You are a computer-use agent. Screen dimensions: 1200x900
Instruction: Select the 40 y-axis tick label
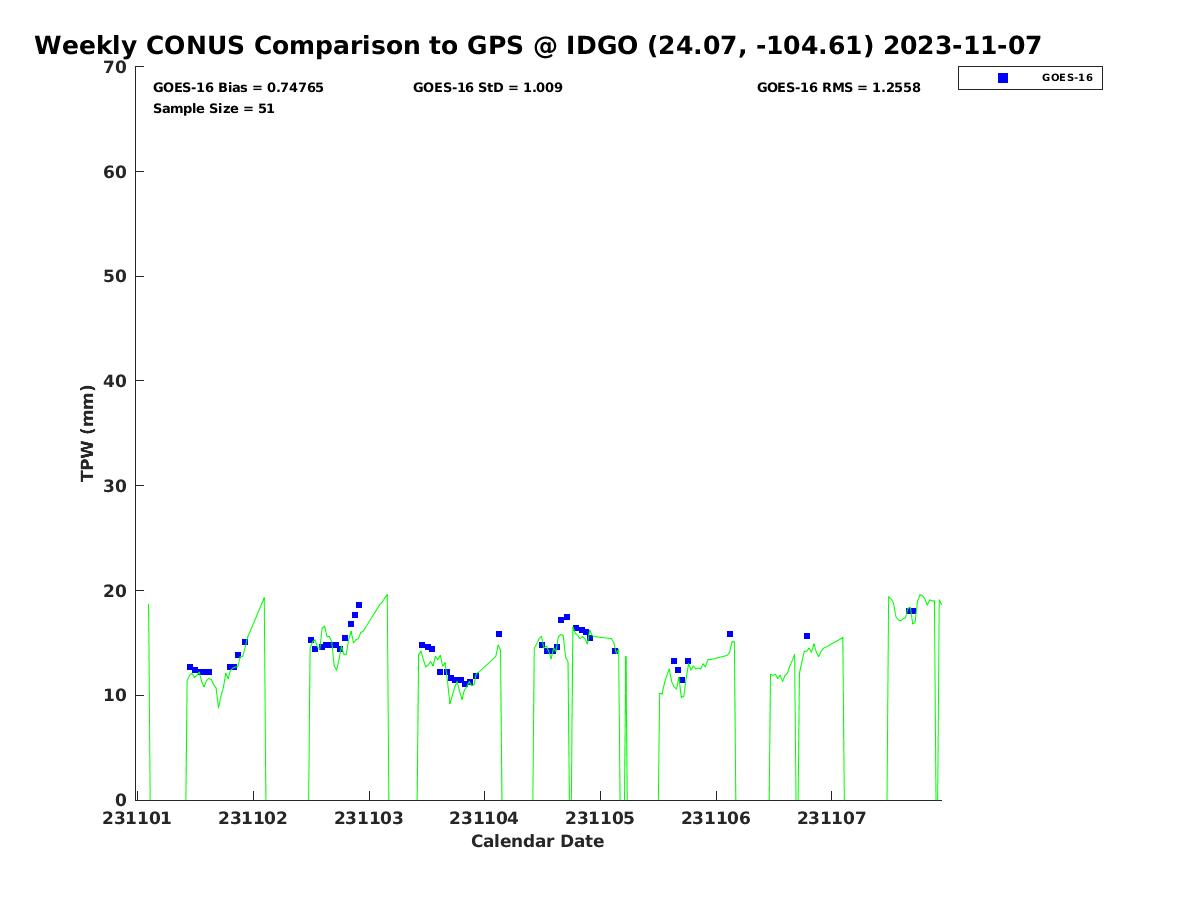pyautogui.click(x=116, y=381)
